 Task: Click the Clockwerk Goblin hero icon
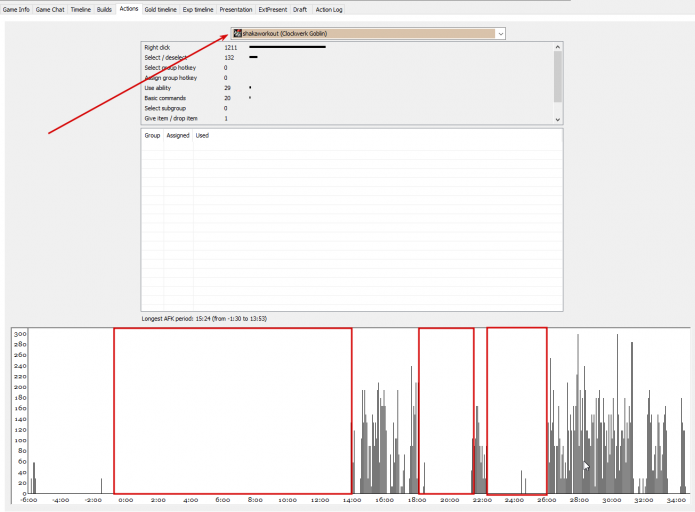[238, 33]
